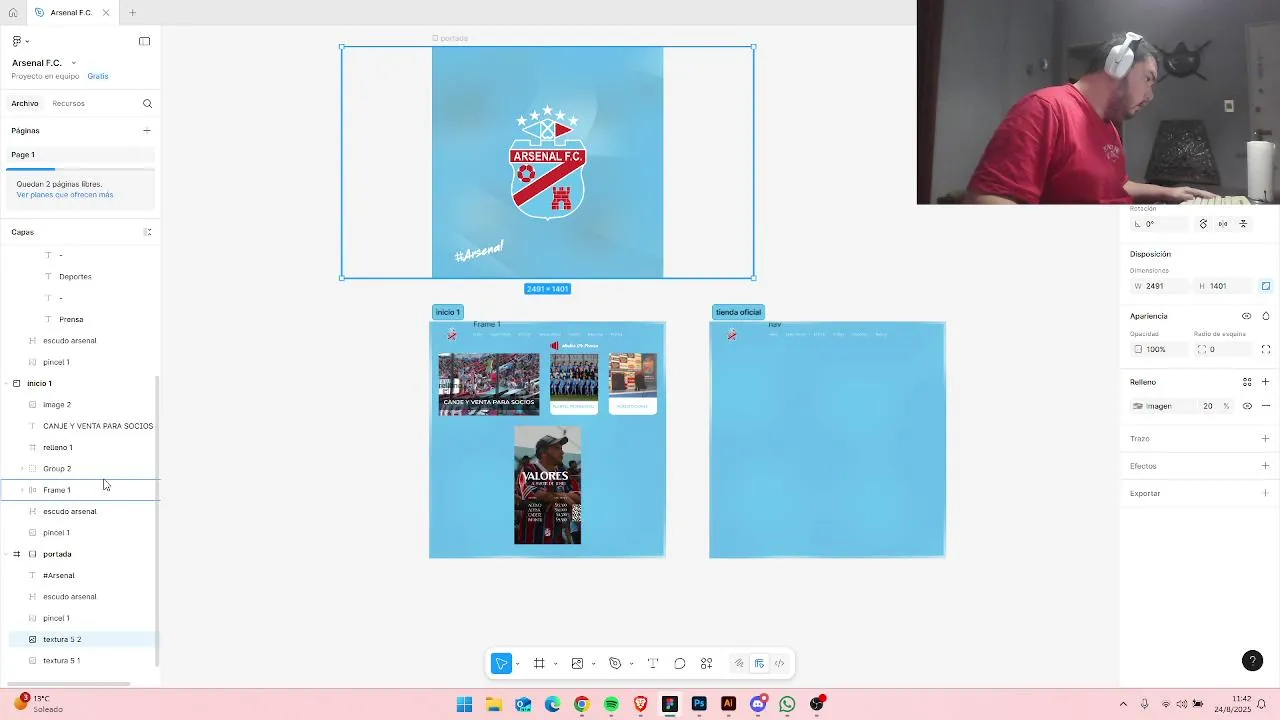Select CANJE Y VENTA PARA SOCIOS layer
The width and height of the screenshot is (1280, 720).
click(x=98, y=426)
